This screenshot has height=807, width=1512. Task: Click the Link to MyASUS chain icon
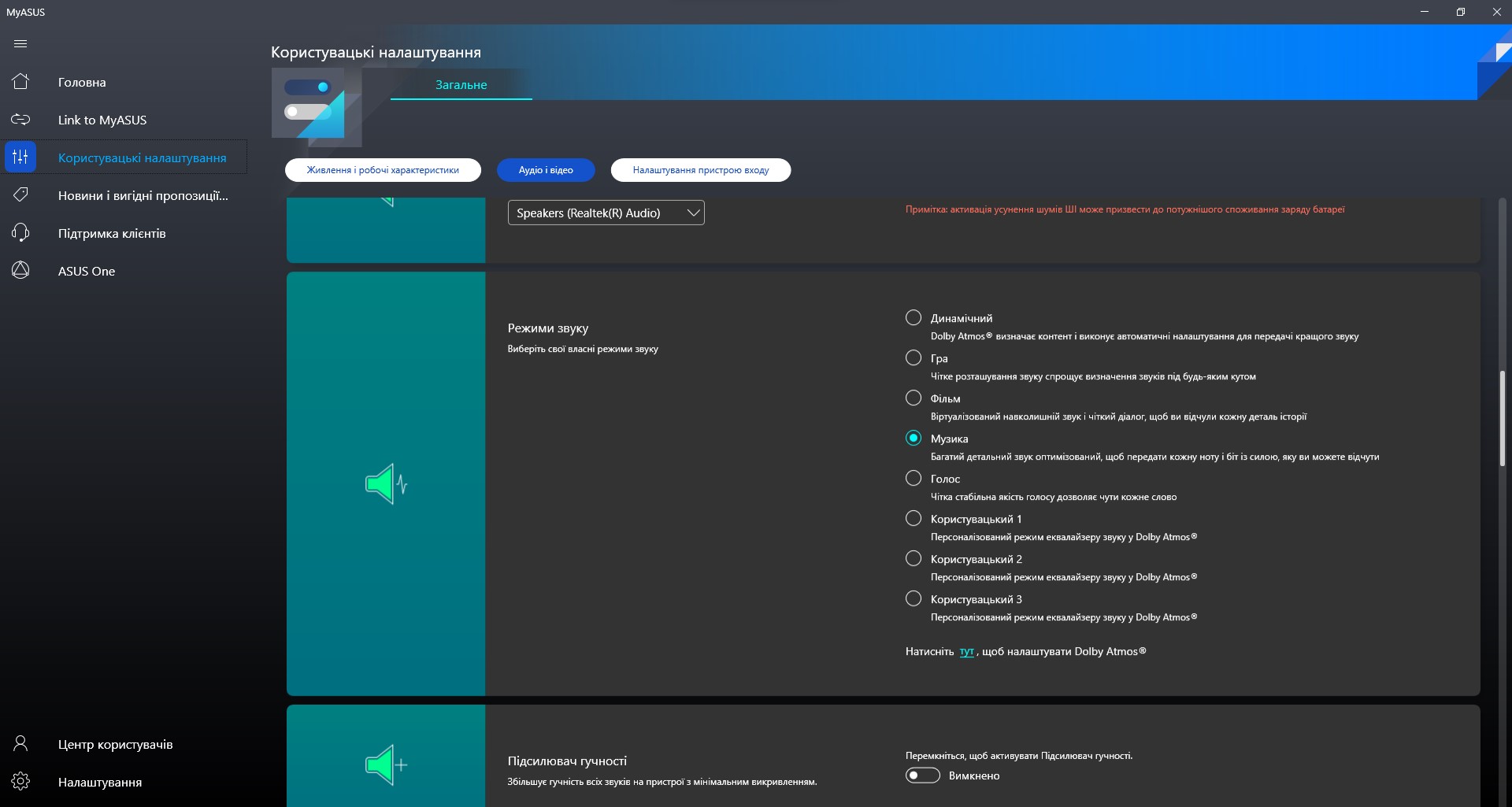(x=20, y=120)
